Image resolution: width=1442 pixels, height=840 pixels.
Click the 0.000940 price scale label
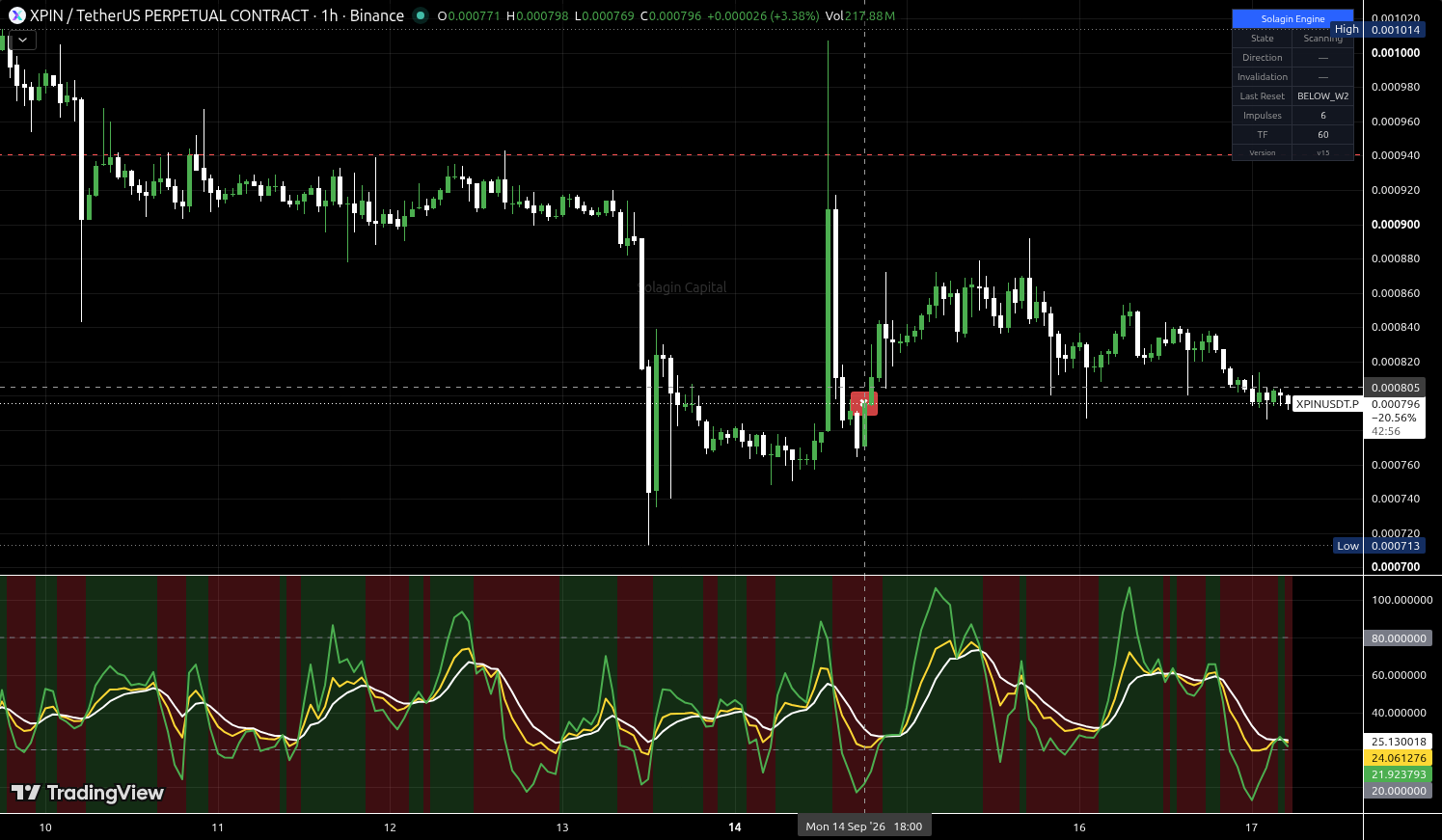tap(1395, 155)
